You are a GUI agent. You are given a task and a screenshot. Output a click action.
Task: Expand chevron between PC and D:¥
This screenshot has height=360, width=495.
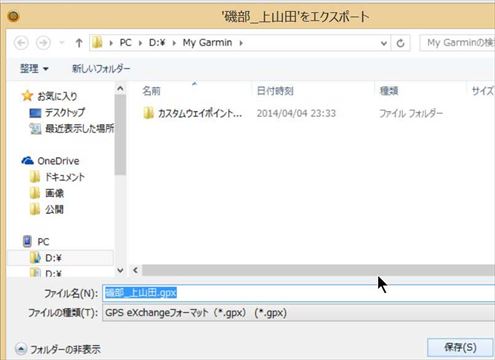(x=140, y=43)
